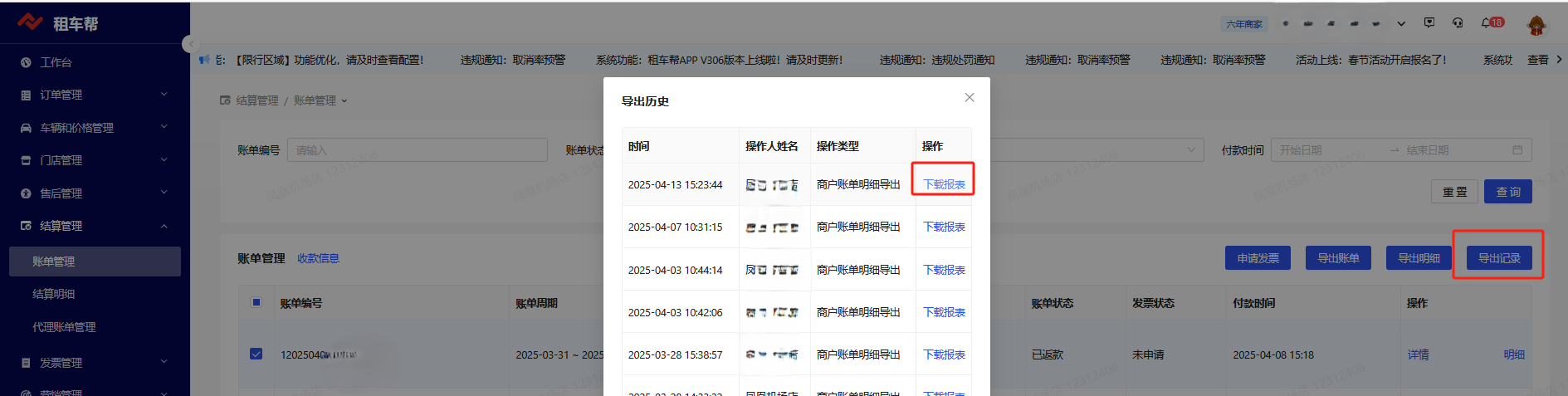Click the 账单编号 input field
The width and height of the screenshot is (1568, 396).
(417, 150)
